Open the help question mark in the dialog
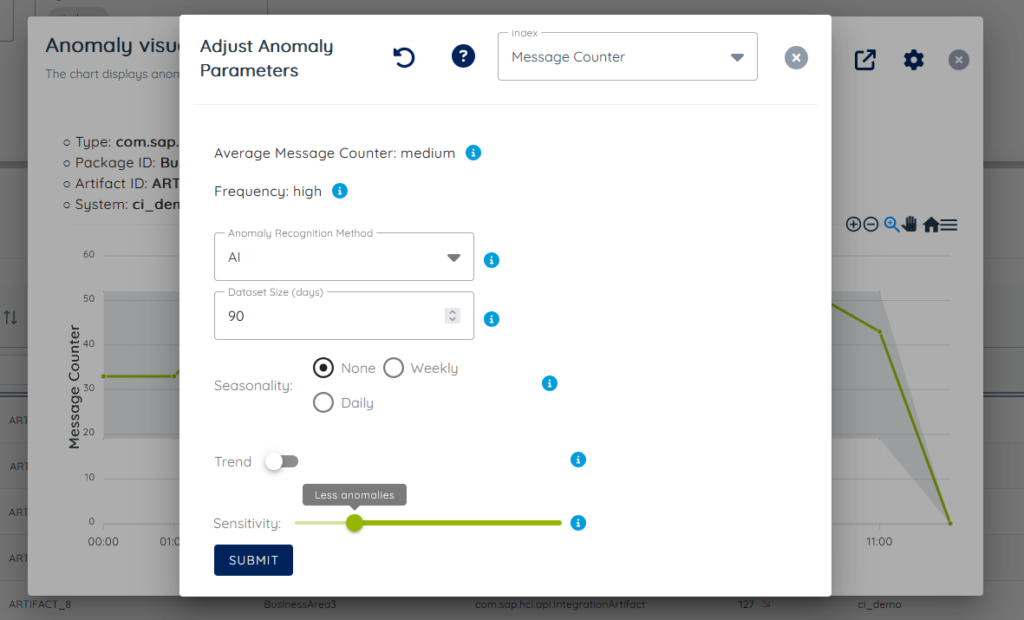This screenshot has height=620, width=1024. coord(463,56)
